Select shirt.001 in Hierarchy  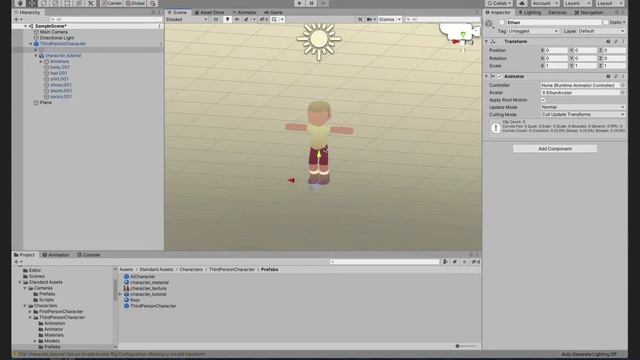[59, 79]
